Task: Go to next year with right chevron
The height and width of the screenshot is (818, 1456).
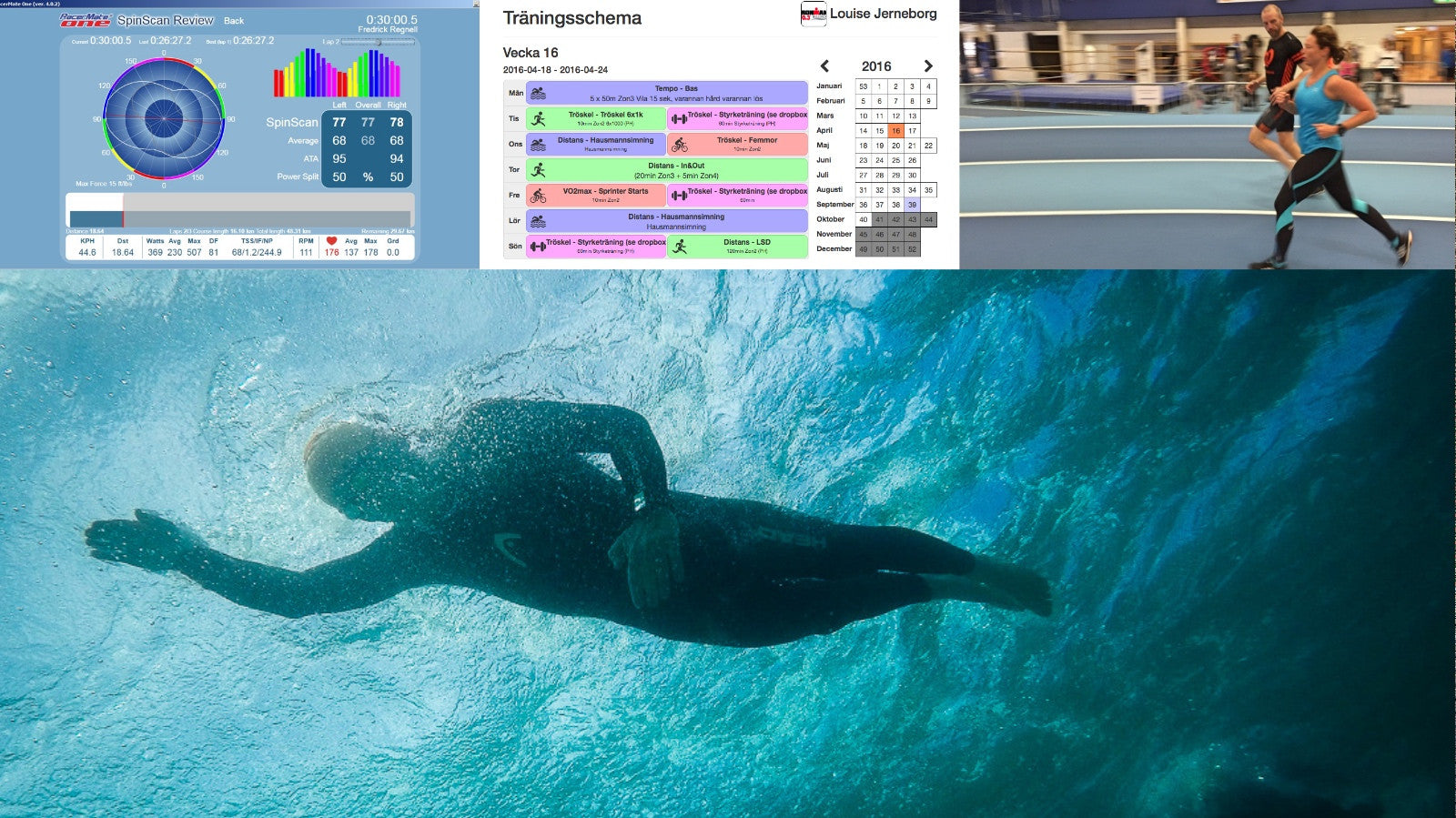Action: pyautogui.click(x=928, y=66)
